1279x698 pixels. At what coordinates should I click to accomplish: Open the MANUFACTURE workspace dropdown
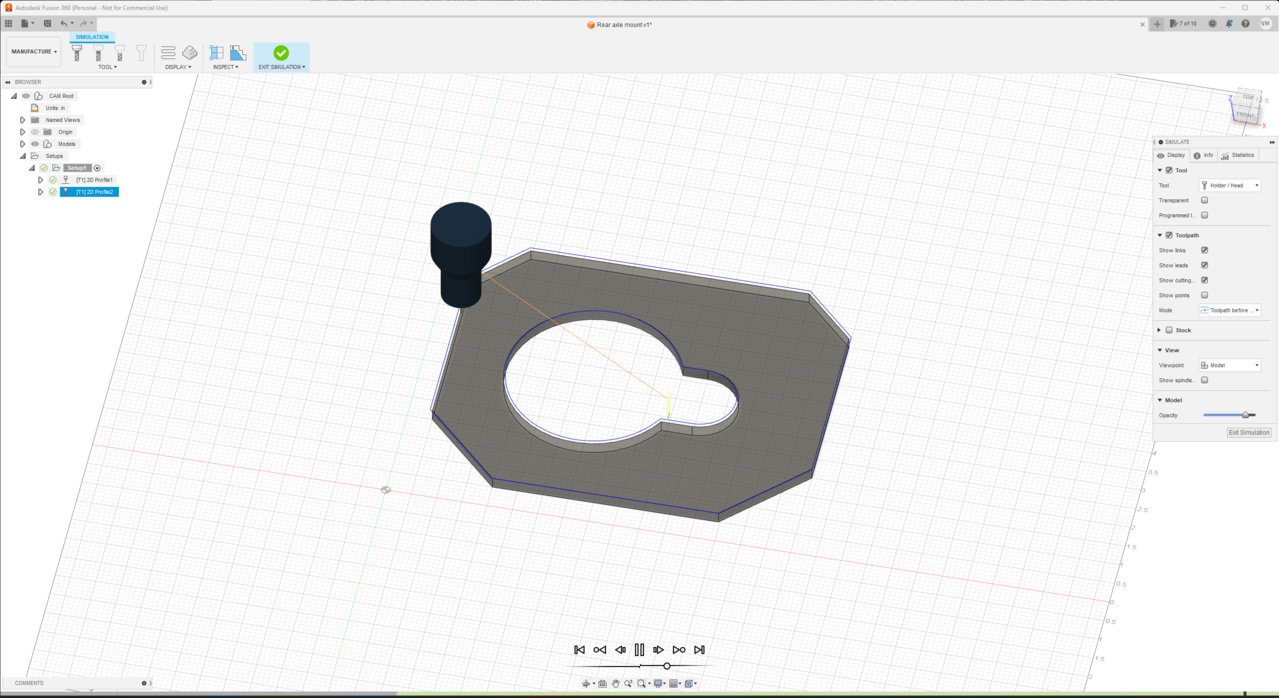pyautogui.click(x=34, y=52)
